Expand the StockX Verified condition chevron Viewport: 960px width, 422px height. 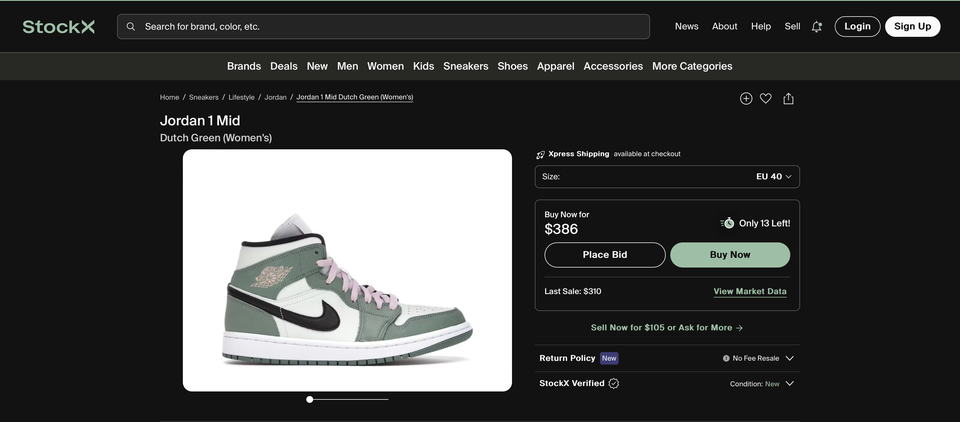[790, 384]
